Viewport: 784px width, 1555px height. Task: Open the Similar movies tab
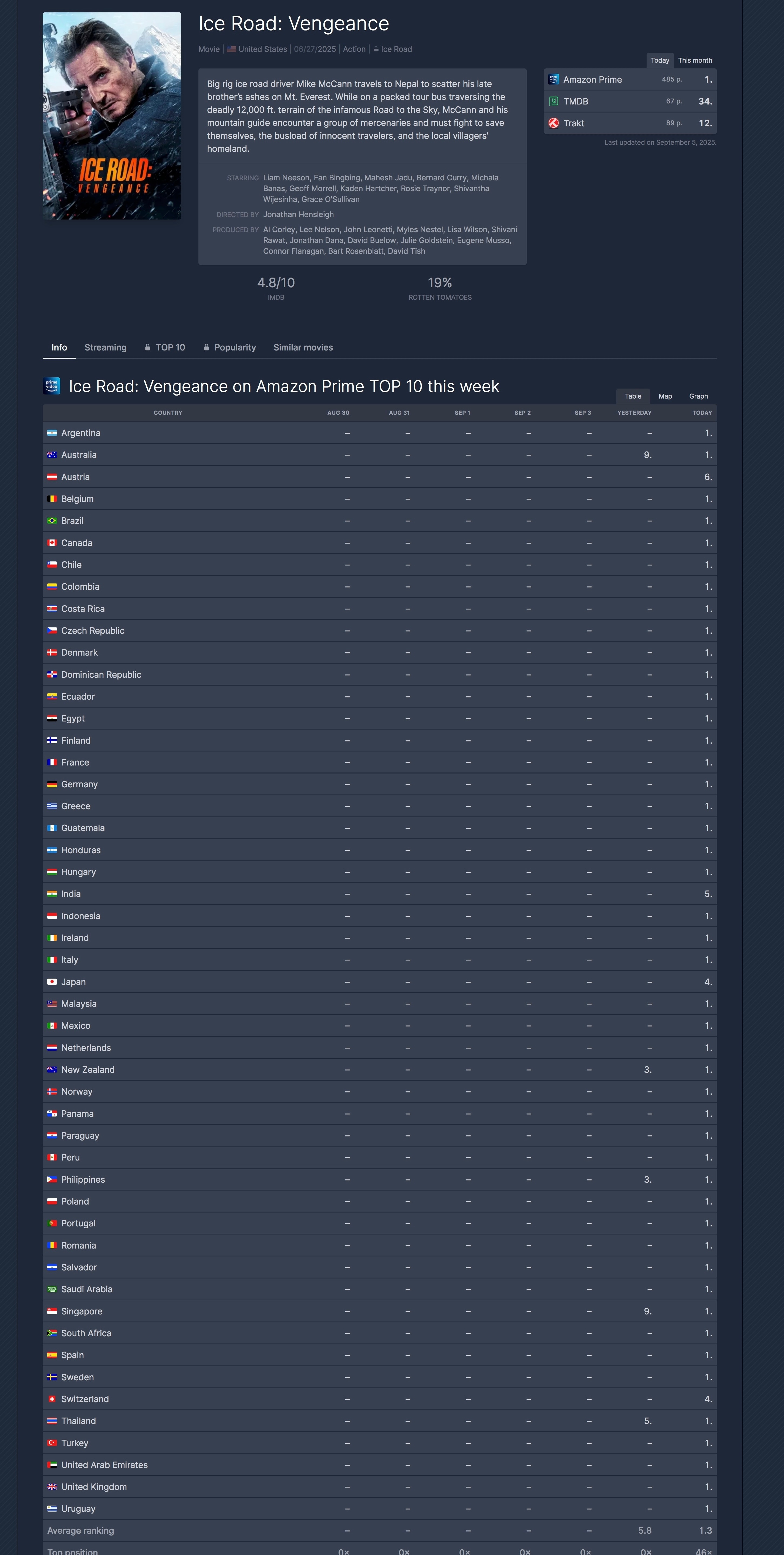click(x=303, y=348)
